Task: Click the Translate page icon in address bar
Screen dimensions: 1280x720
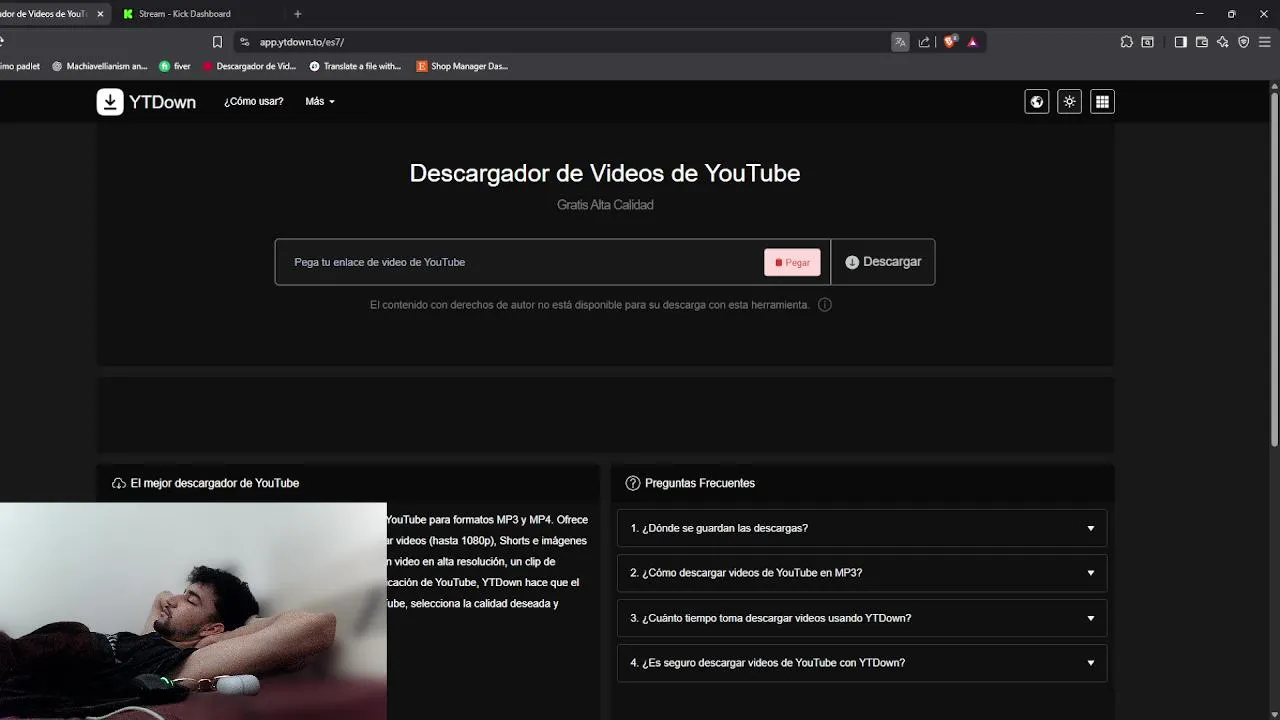Action: click(900, 42)
